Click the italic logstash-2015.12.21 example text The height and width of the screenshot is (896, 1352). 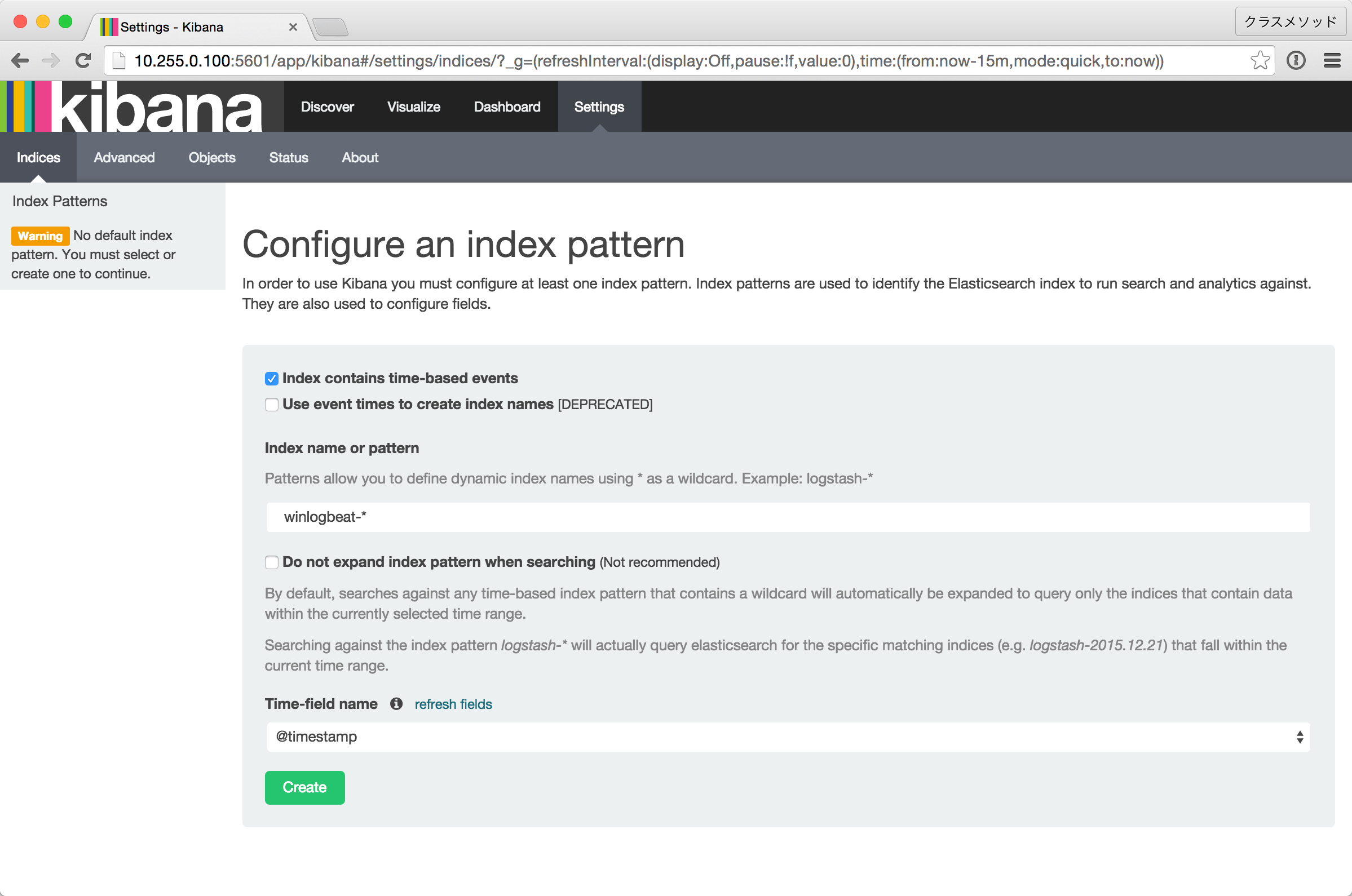pyautogui.click(x=1096, y=646)
